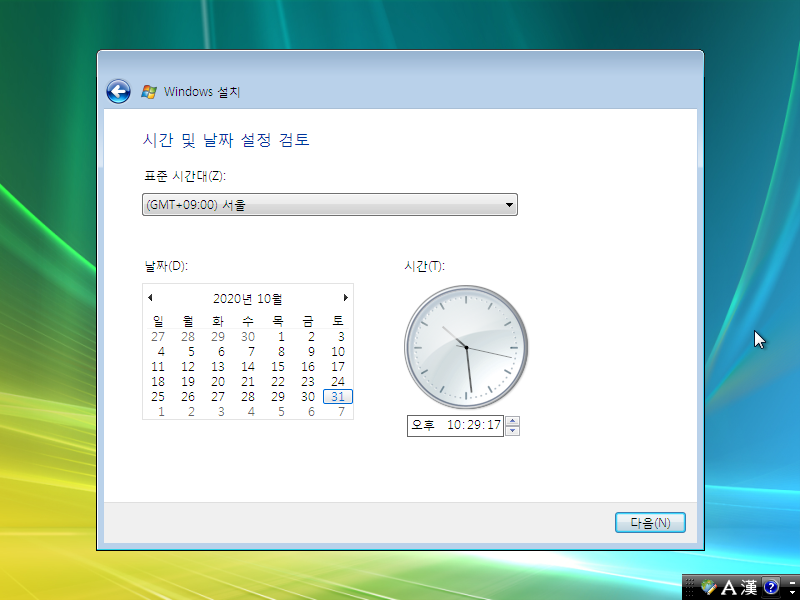
Task: Open language bar help question-mark icon
Action: 770,587
